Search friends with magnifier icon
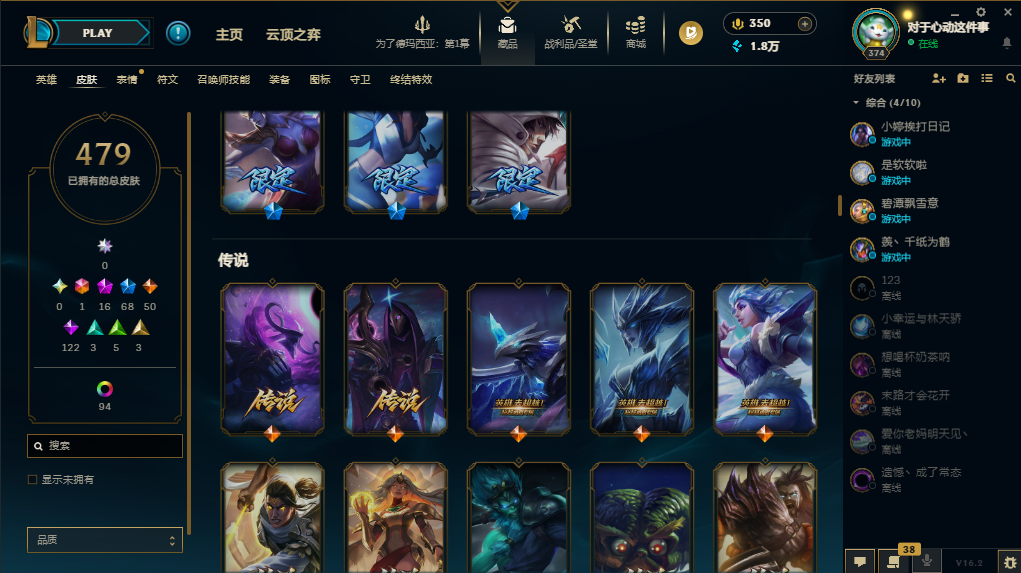 (1011, 79)
